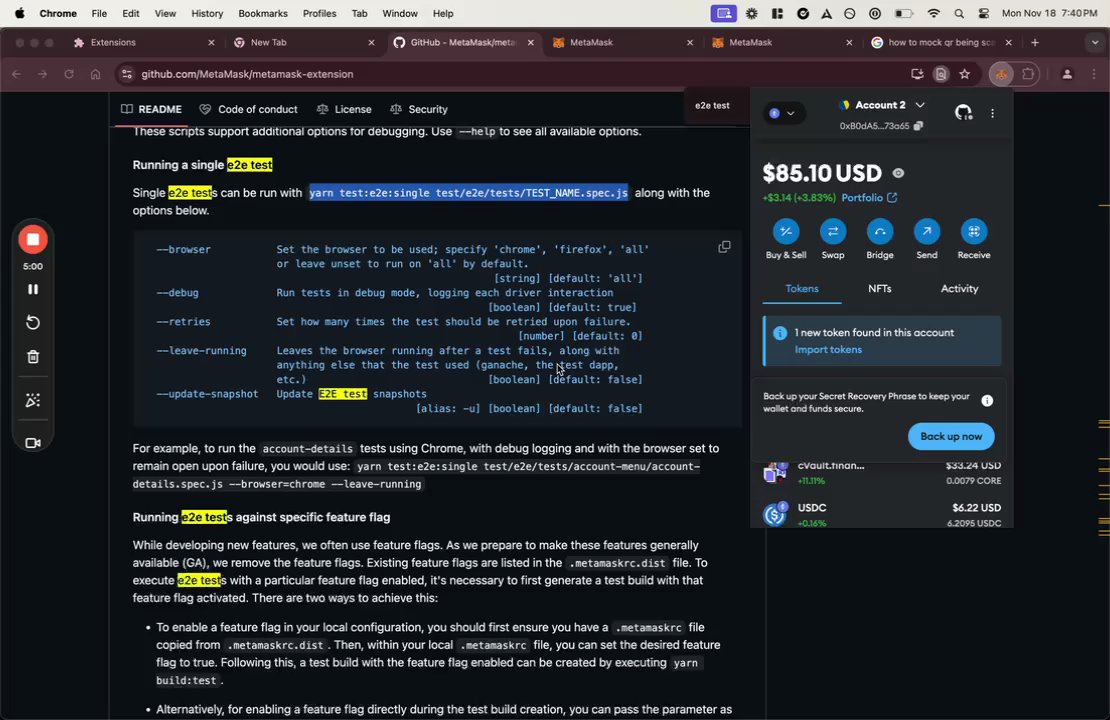Screen dimensions: 1110x720
Task: Click the Wi-Fi status icon
Action: point(934,13)
